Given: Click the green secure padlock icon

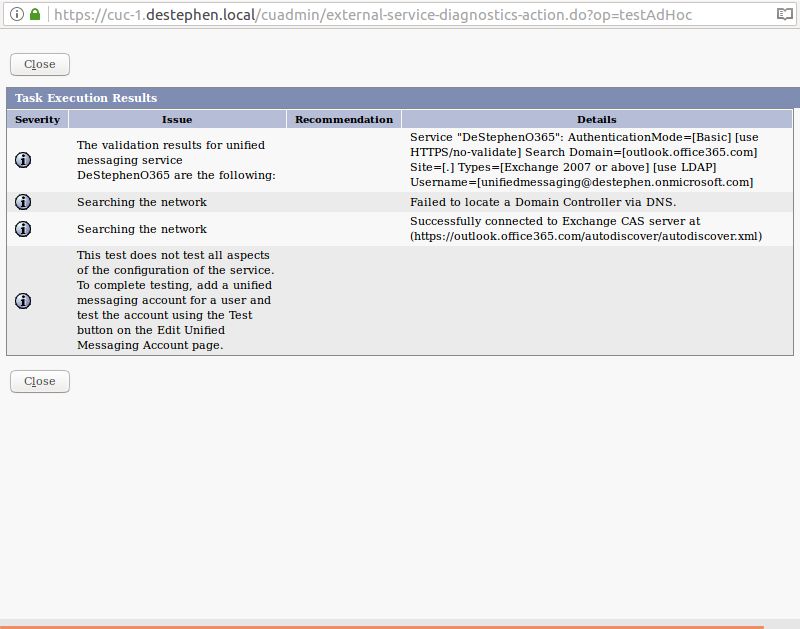Looking at the screenshot, I should click(x=35, y=14).
